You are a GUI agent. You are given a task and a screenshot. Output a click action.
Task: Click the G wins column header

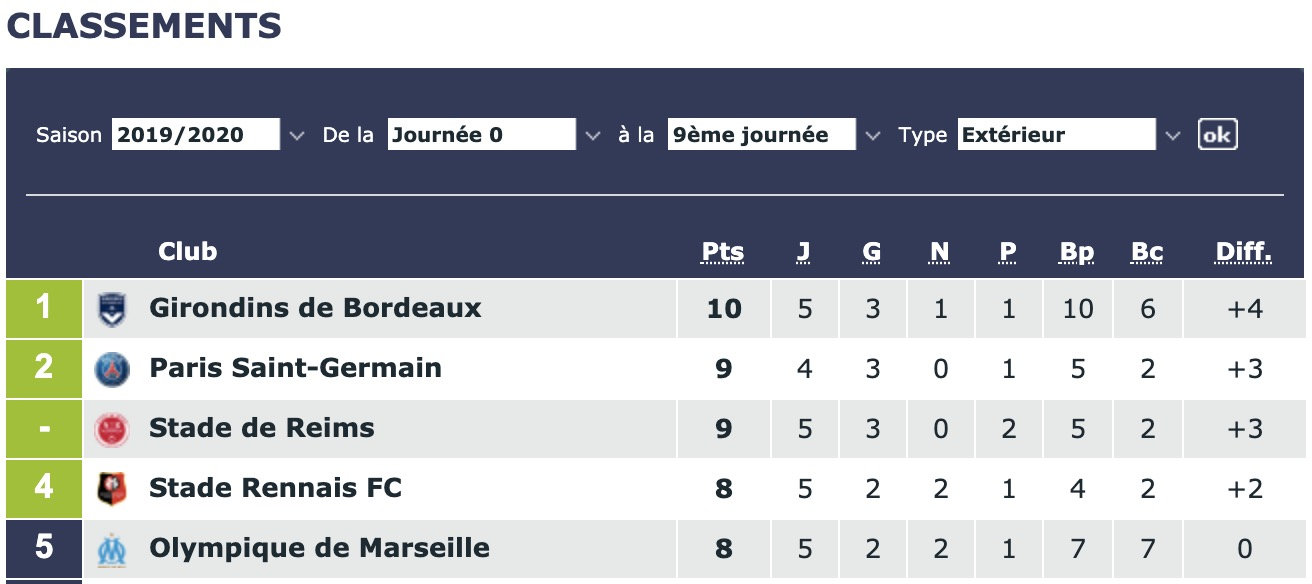(x=872, y=252)
